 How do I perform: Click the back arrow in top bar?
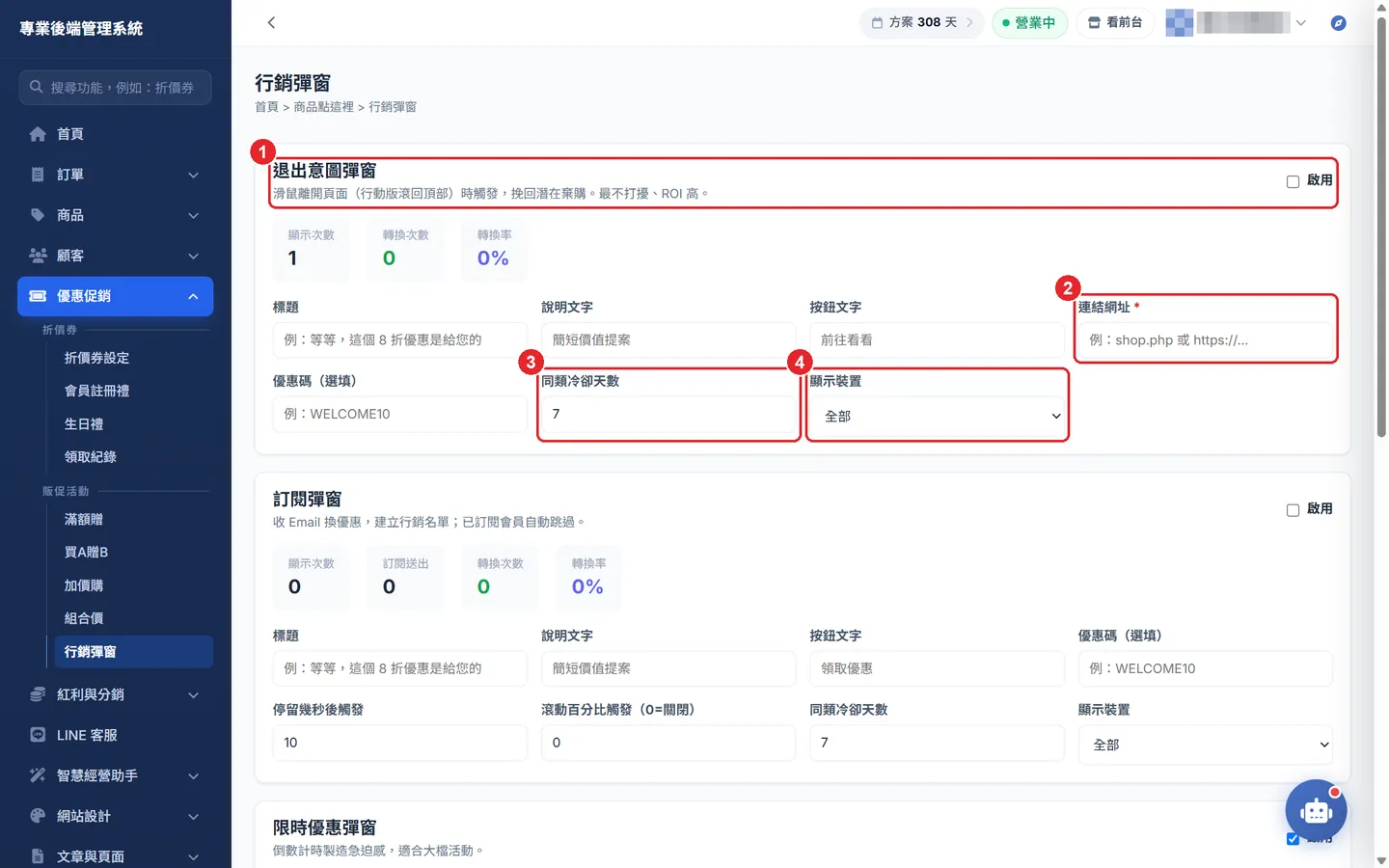pos(271,22)
